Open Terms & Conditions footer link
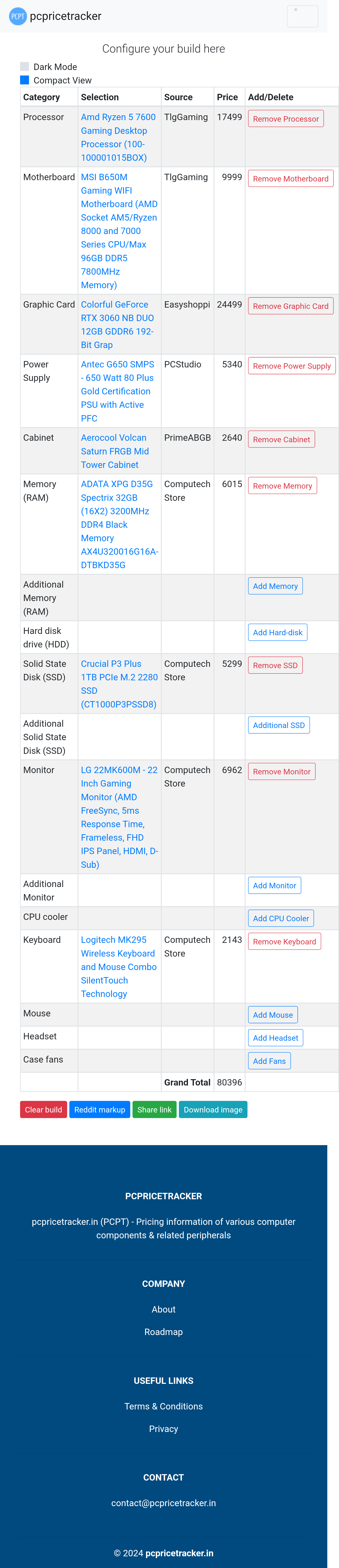Viewport: 339px width, 1568px height. coord(163,1406)
